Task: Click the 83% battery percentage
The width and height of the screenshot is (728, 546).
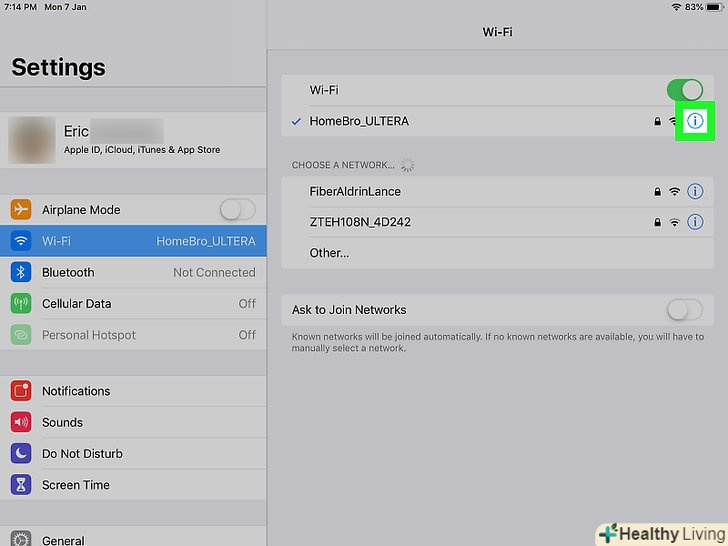Action: 694,7
